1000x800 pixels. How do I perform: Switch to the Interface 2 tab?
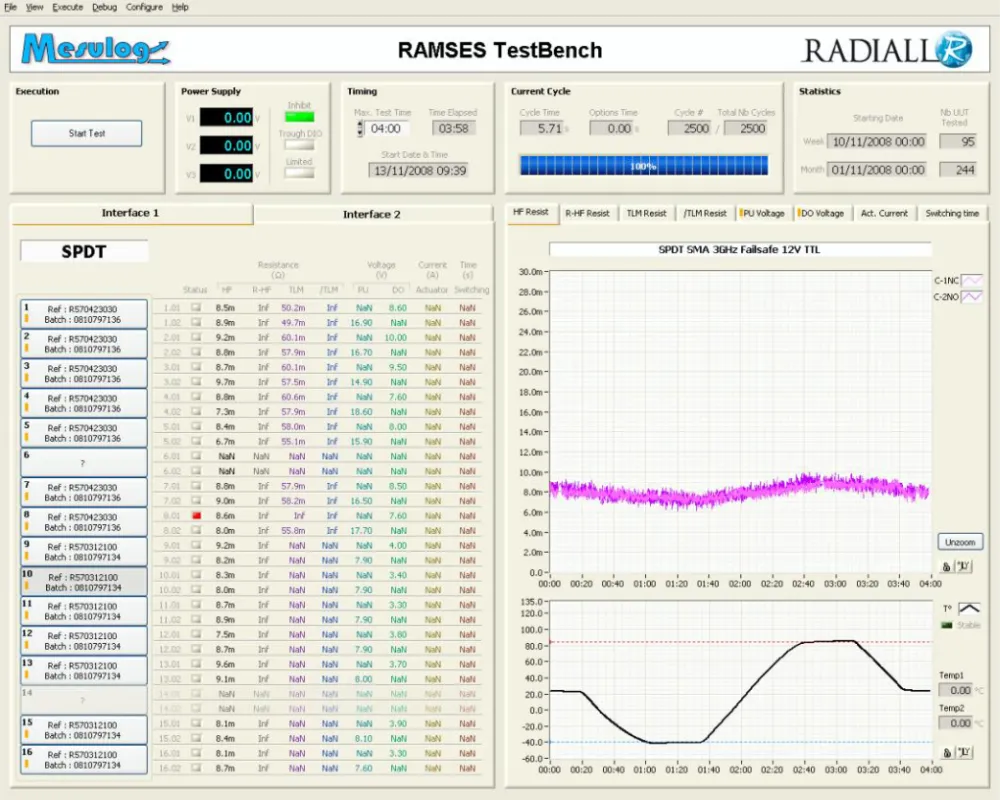click(x=372, y=214)
